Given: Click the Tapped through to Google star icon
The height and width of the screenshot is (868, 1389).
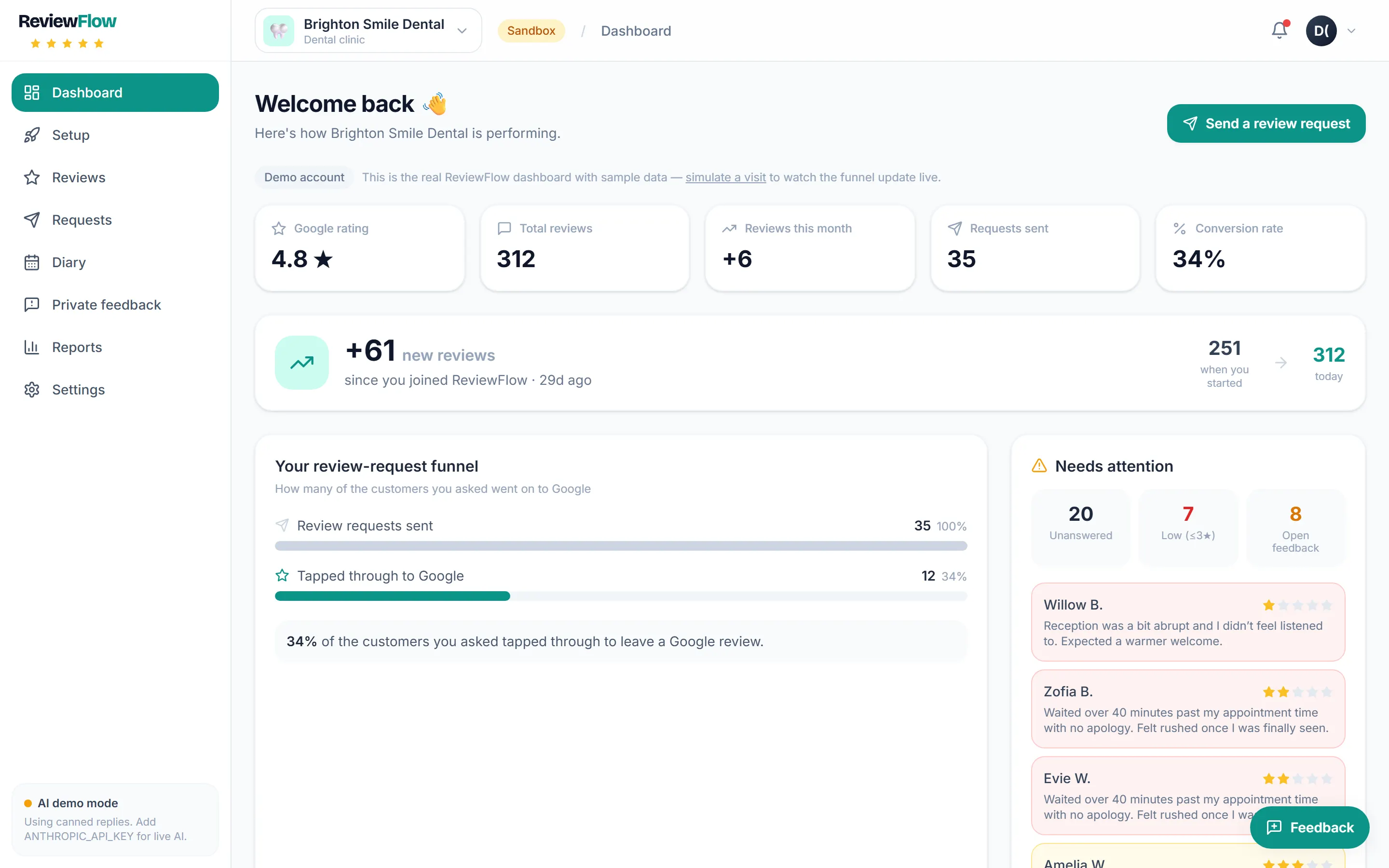Looking at the screenshot, I should click(283, 575).
